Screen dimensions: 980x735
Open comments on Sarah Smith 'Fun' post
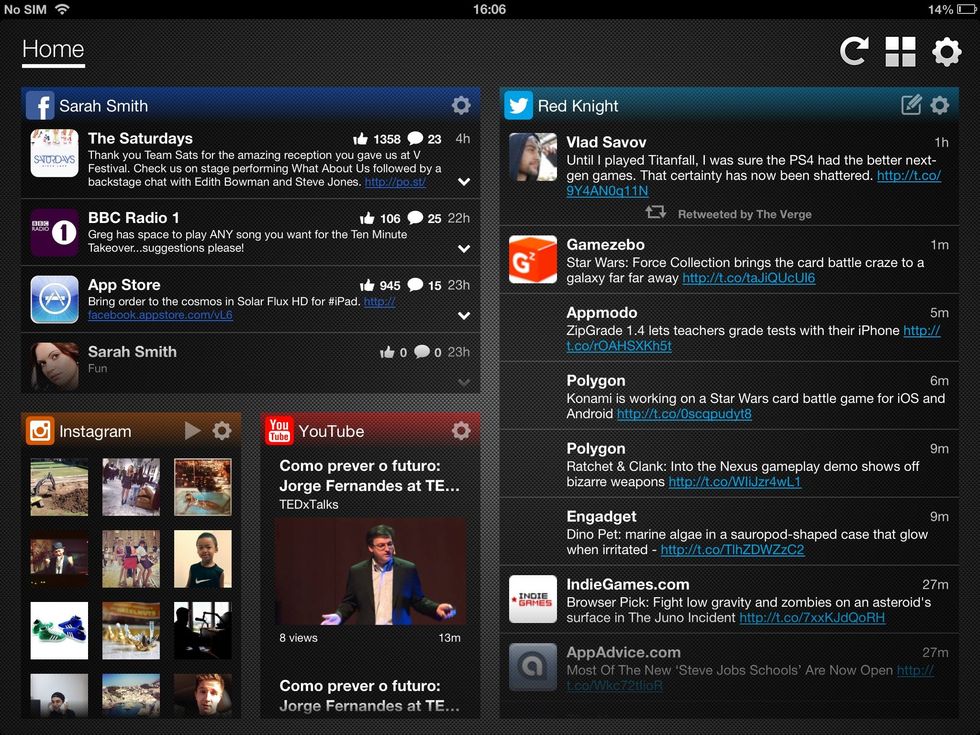click(x=422, y=352)
